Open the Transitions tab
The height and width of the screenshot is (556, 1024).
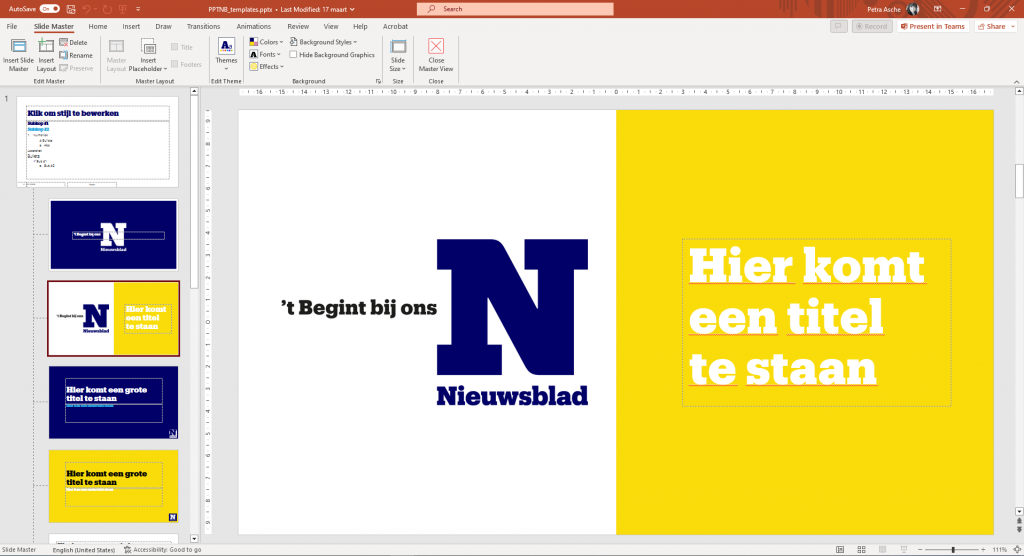click(x=203, y=26)
